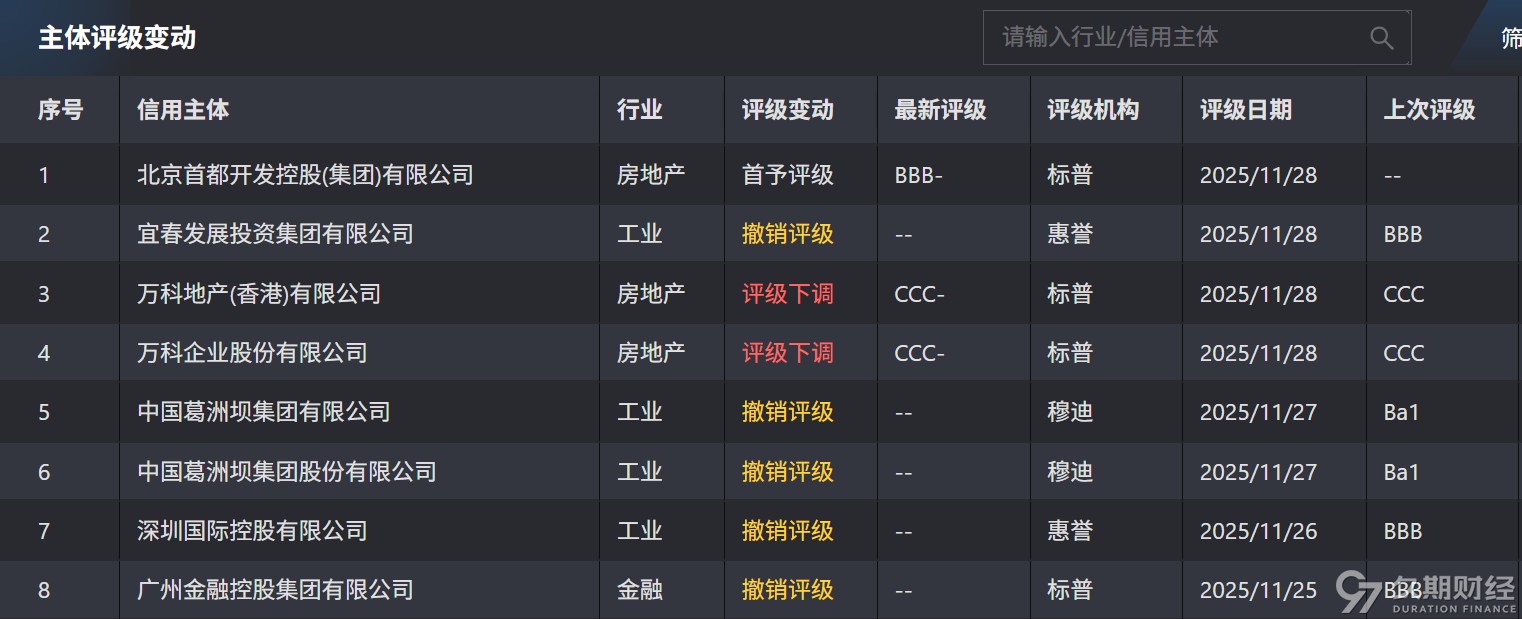Image resolution: width=1522 pixels, height=619 pixels.
Task: Select 万科地产(香港)有限公司 row
Action: click(259, 294)
